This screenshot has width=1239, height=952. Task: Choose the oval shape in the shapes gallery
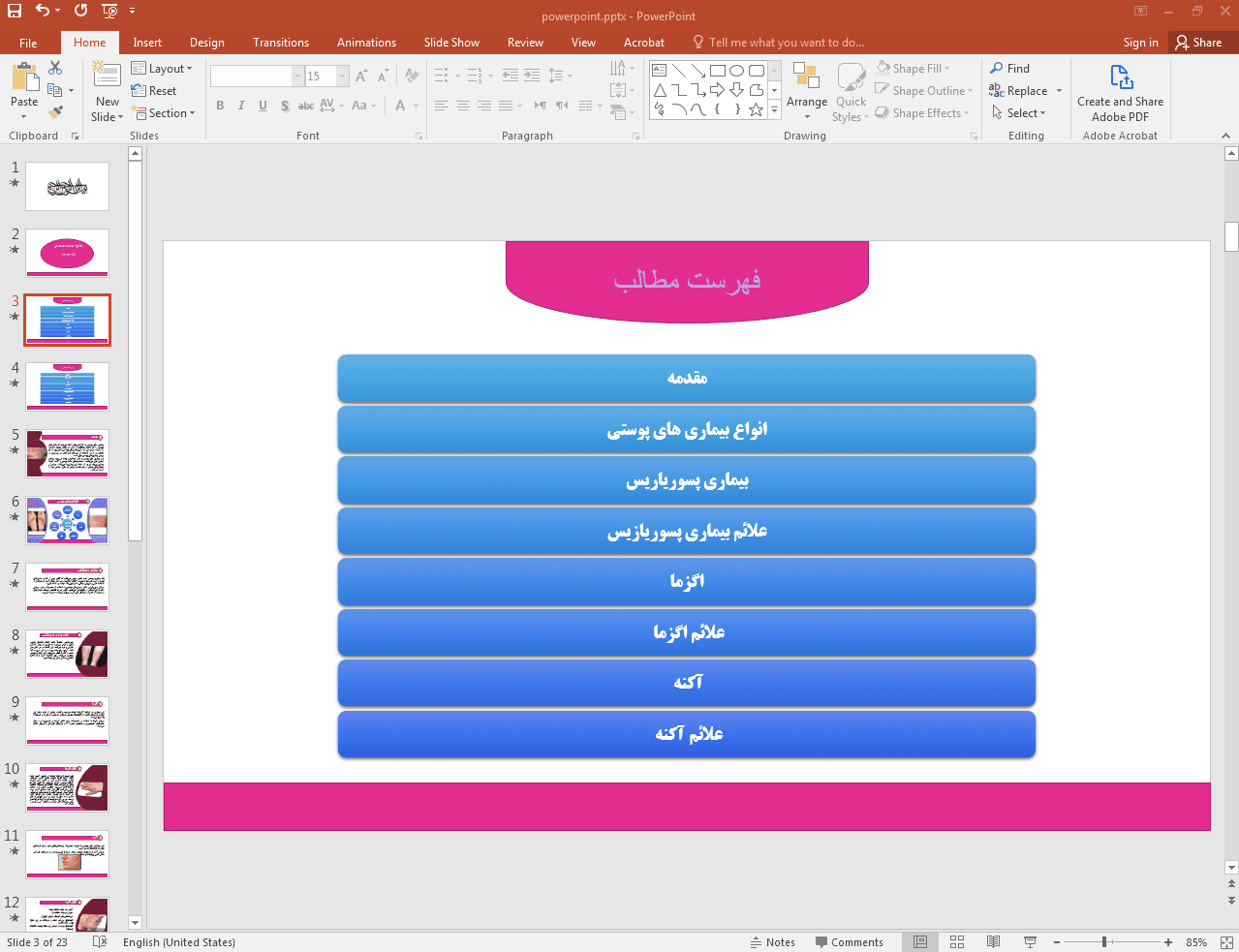tap(736, 71)
